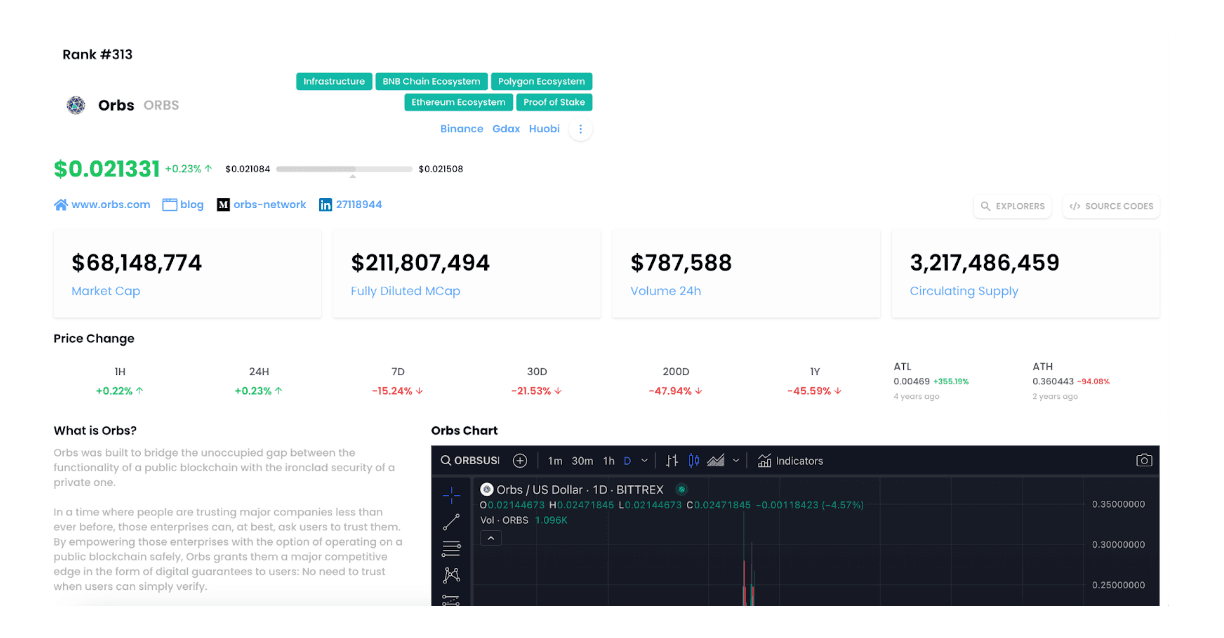Image resolution: width=1224 pixels, height=638 pixels.
Task: Open the blog link
Action: coord(192,205)
